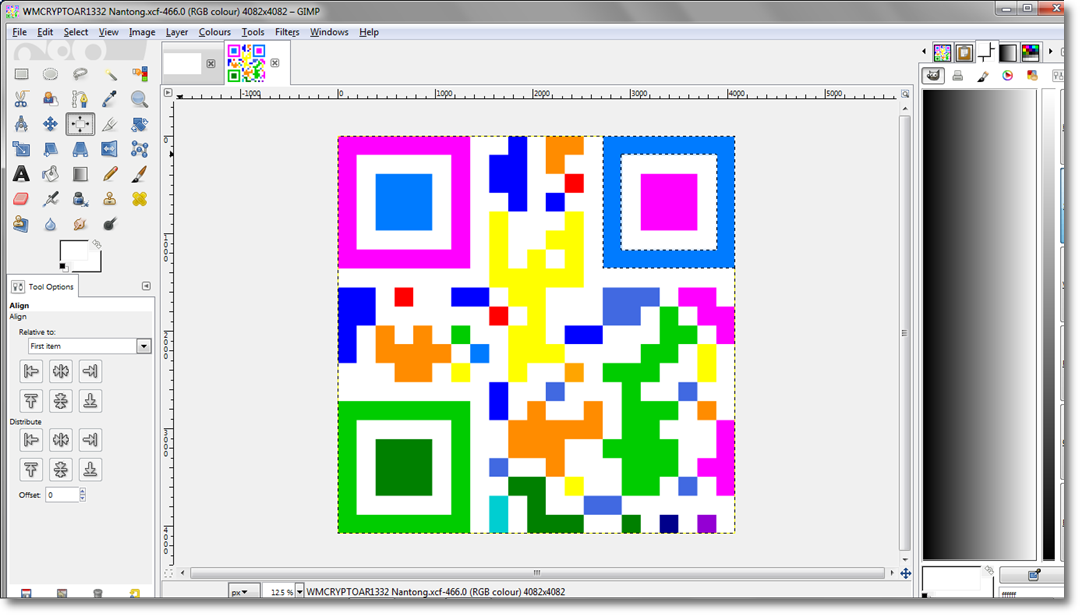The image size is (1080, 615).
Task: Pick the Clone stamp tool
Action: point(110,199)
